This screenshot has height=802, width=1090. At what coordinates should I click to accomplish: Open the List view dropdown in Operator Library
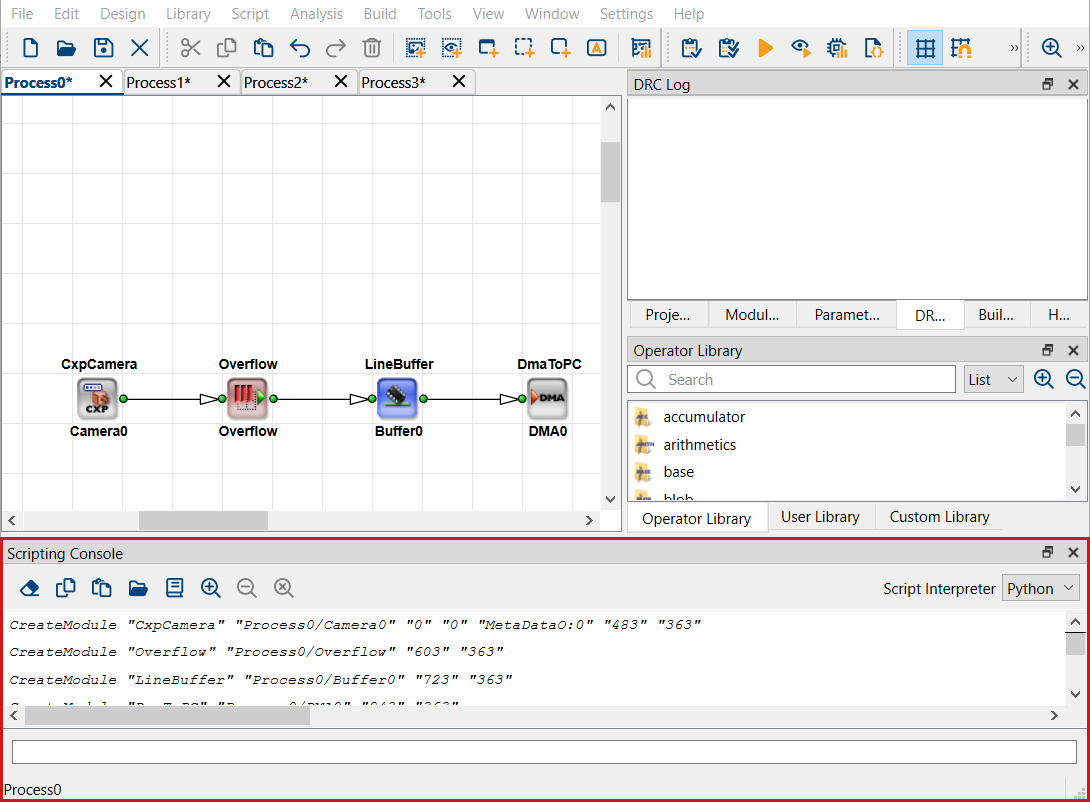[x=993, y=379]
